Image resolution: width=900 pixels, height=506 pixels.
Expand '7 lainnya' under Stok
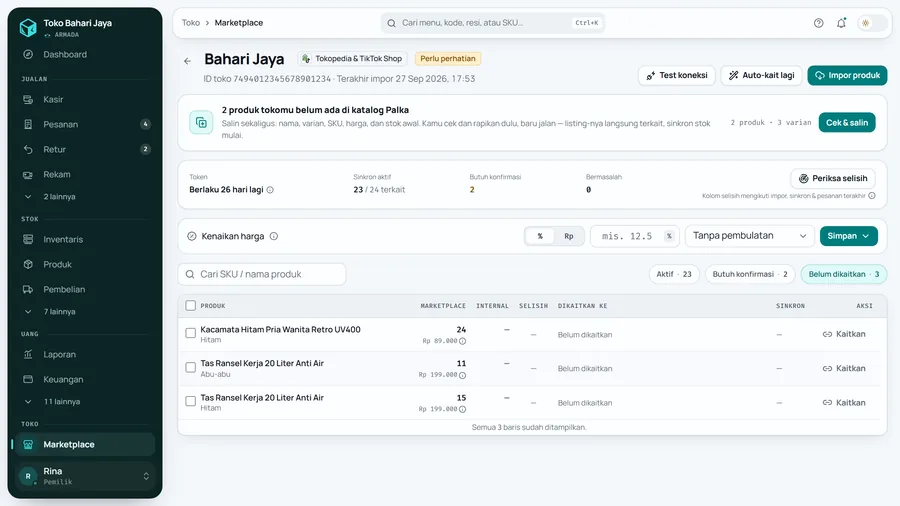tap(83, 312)
